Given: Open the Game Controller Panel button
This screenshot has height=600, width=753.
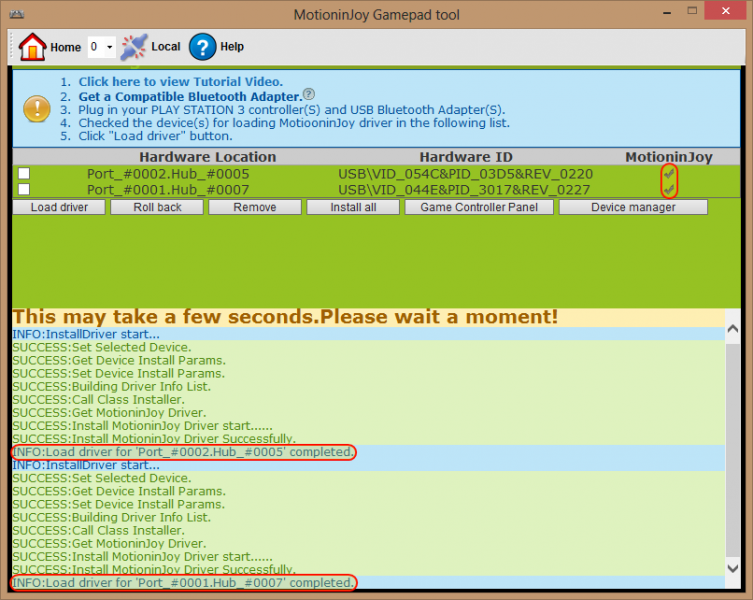Looking at the screenshot, I should point(479,207).
